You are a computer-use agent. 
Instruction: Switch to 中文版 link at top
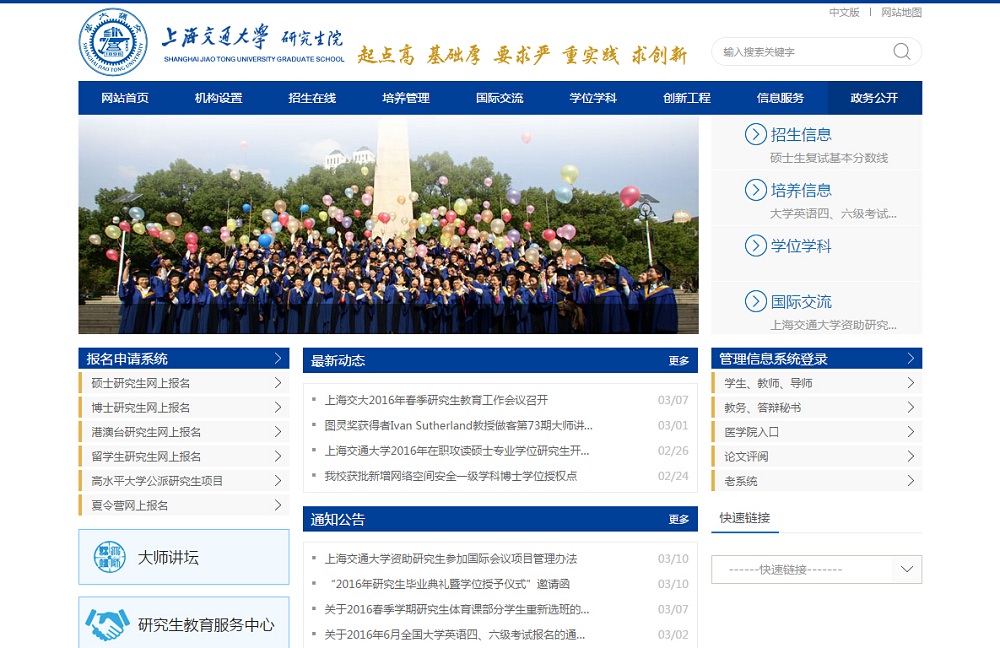844,12
